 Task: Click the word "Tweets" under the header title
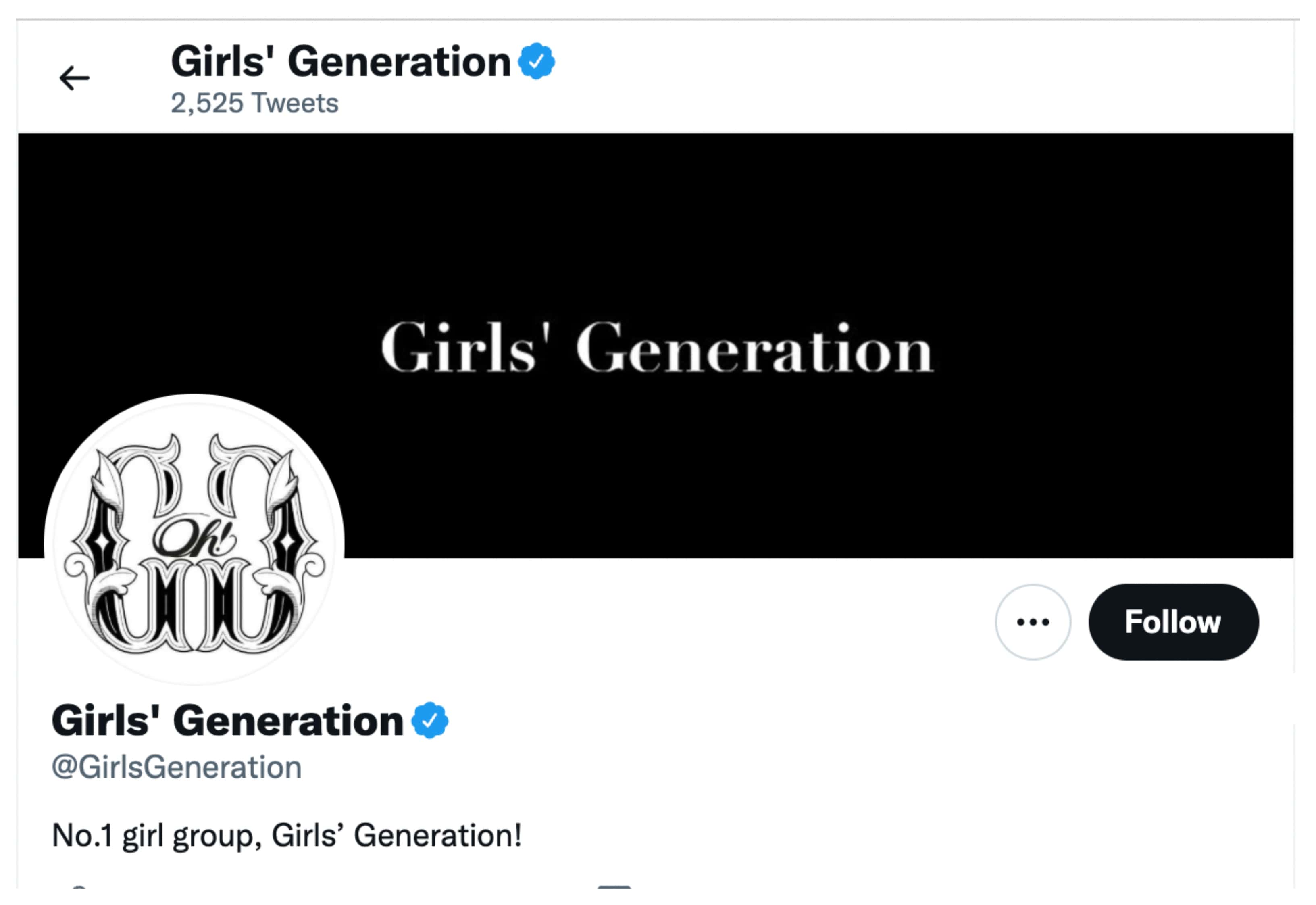tap(295, 103)
